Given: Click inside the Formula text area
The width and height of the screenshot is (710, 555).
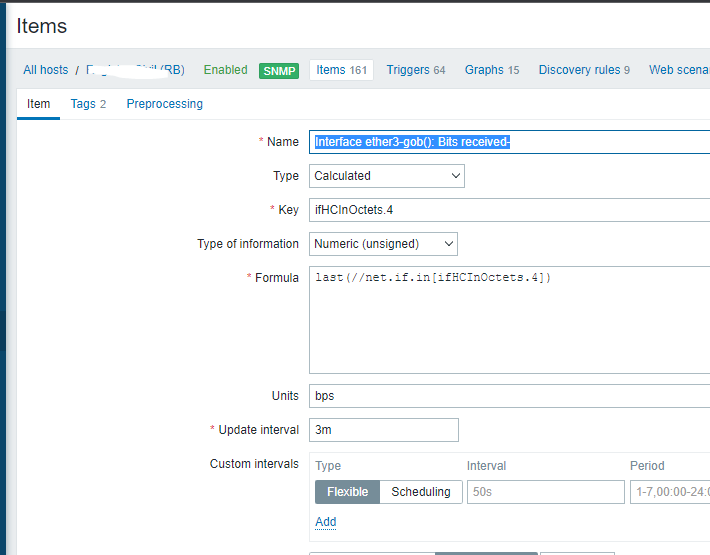Looking at the screenshot, I should (x=509, y=320).
